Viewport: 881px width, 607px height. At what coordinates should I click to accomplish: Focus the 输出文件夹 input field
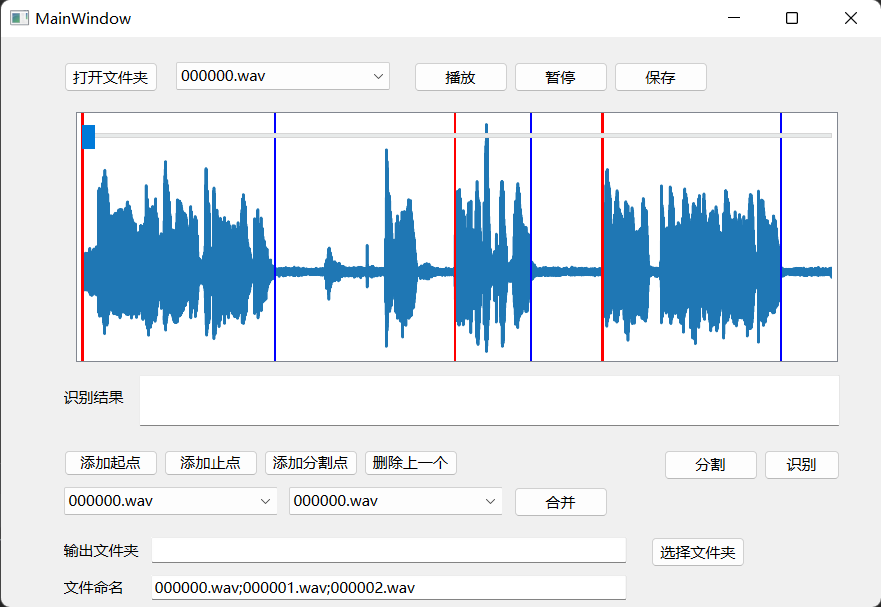click(x=389, y=550)
